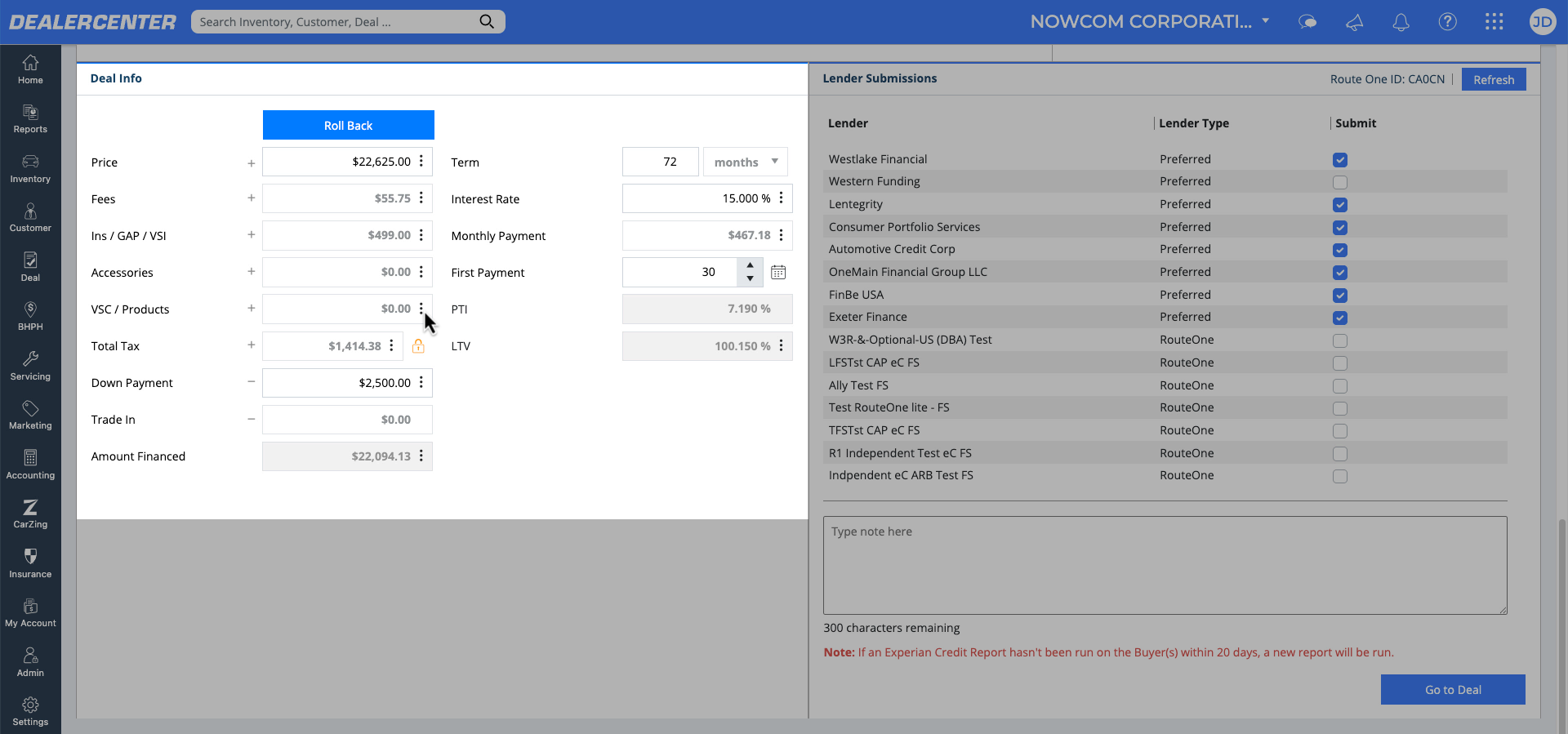1568x734 pixels.
Task: Expand the VSC / Products plus expander
Action: click(x=252, y=309)
